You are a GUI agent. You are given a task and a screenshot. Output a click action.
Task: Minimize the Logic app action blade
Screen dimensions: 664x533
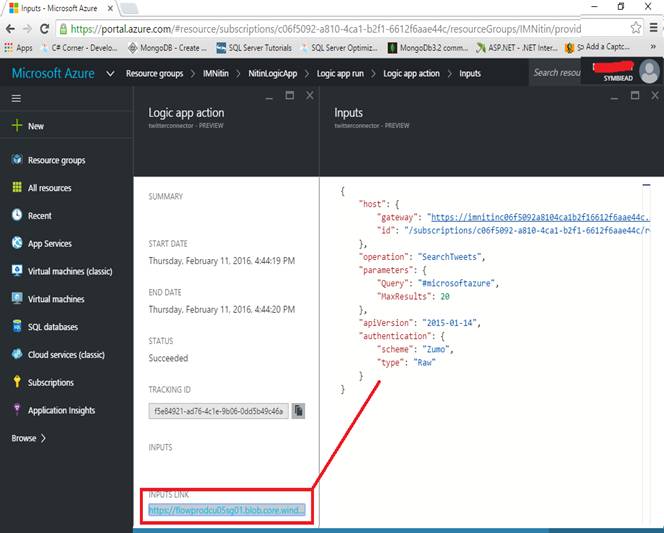click(269, 97)
